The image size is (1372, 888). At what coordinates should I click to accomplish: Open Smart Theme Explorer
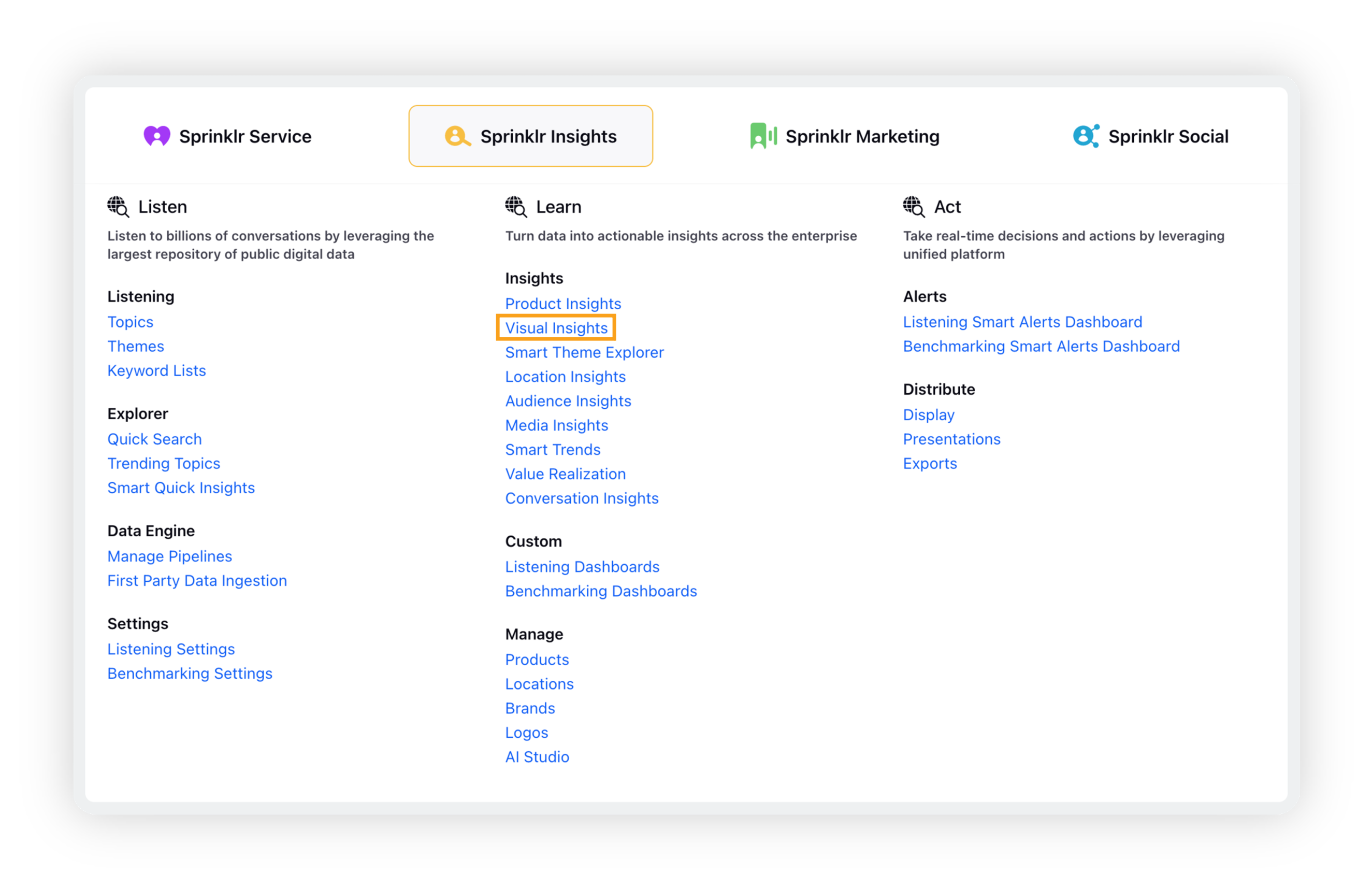(585, 352)
